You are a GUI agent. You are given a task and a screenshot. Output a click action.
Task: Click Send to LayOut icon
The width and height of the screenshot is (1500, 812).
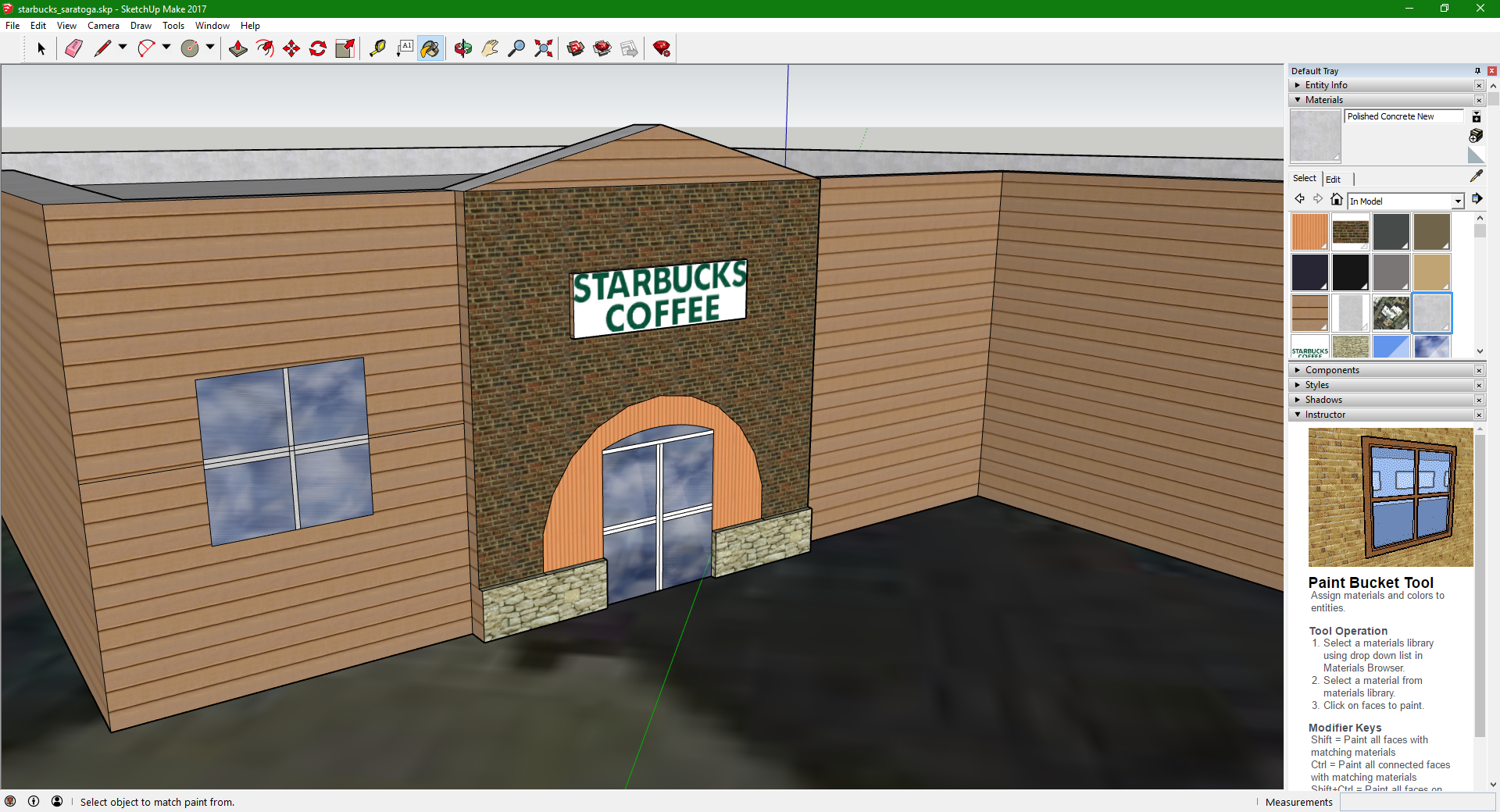click(x=629, y=48)
